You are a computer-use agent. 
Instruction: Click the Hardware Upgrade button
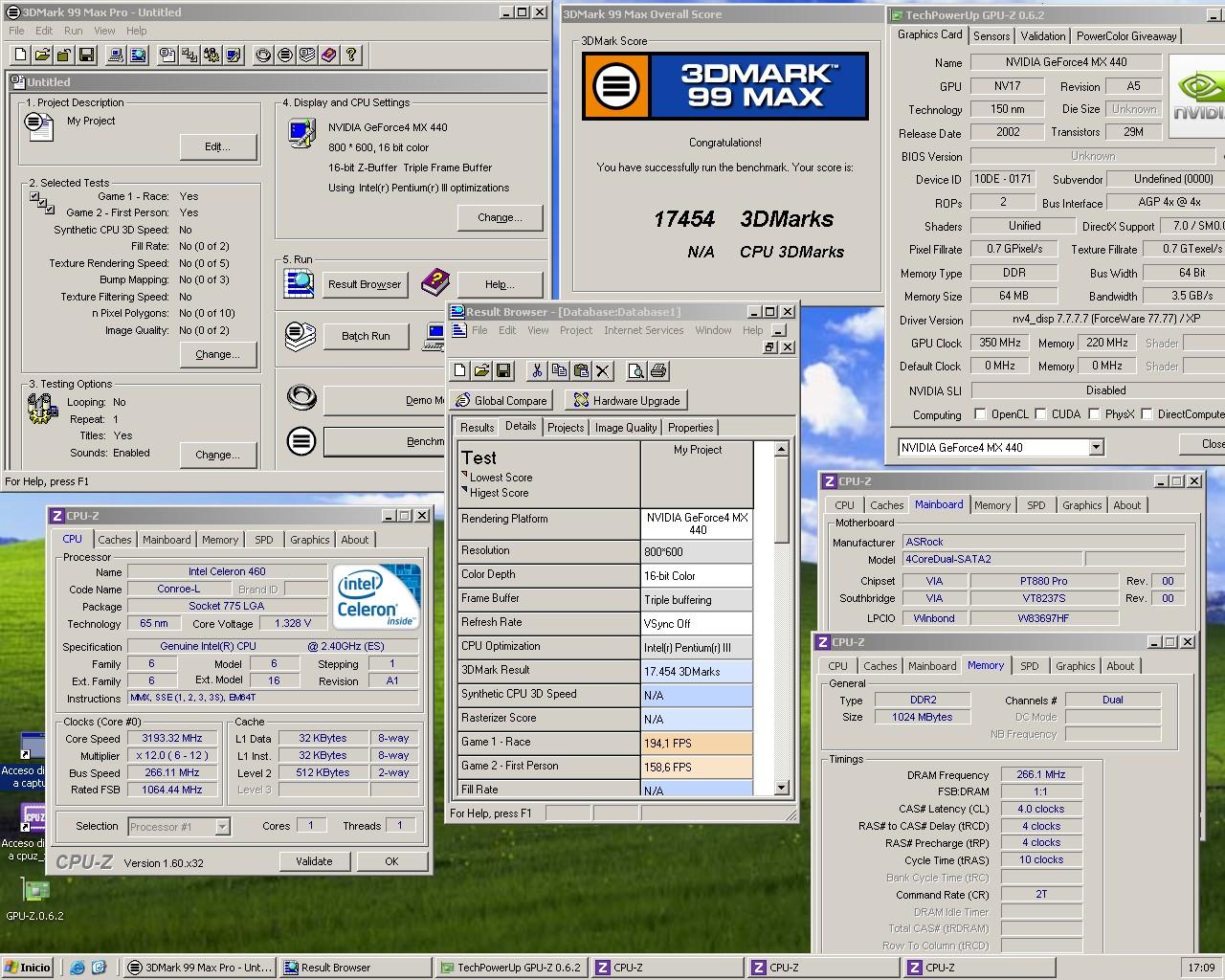tap(625, 400)
